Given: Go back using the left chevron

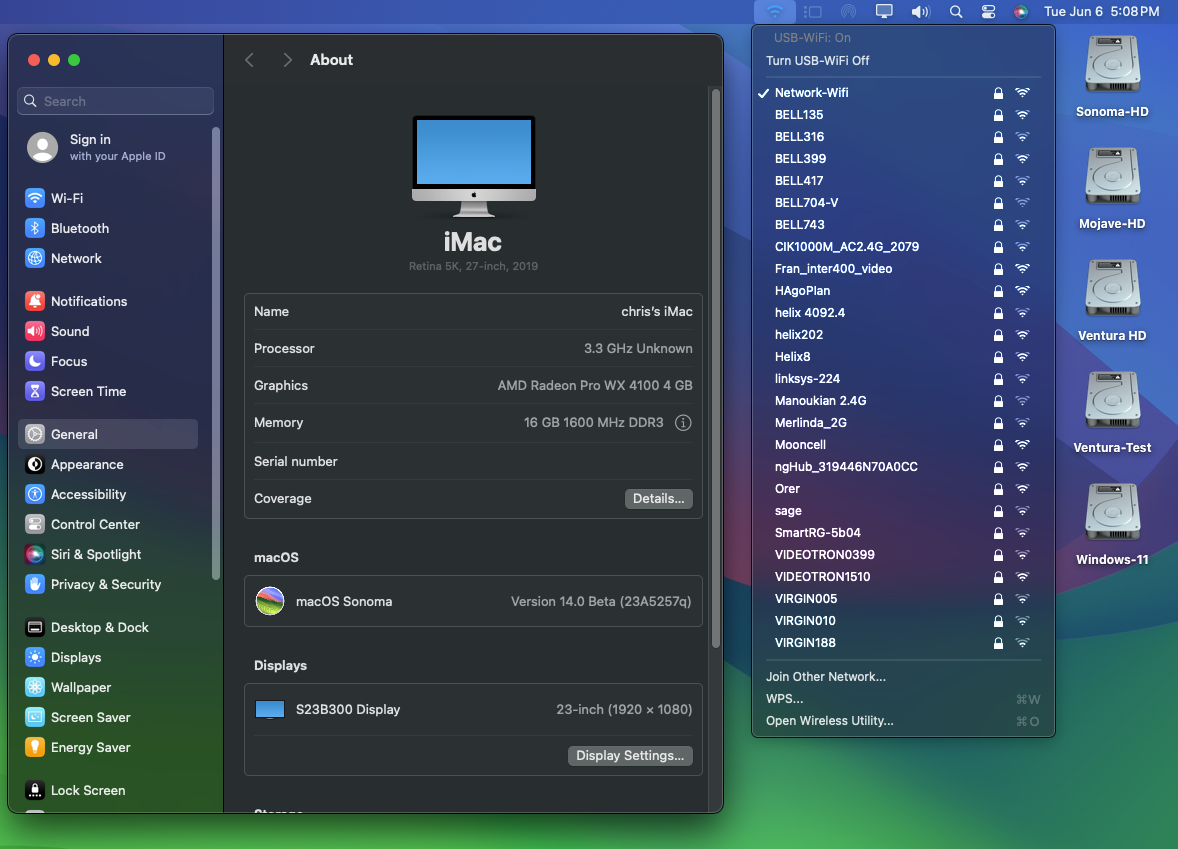Looking at the screenshot, I should click(x=250, y=60).
